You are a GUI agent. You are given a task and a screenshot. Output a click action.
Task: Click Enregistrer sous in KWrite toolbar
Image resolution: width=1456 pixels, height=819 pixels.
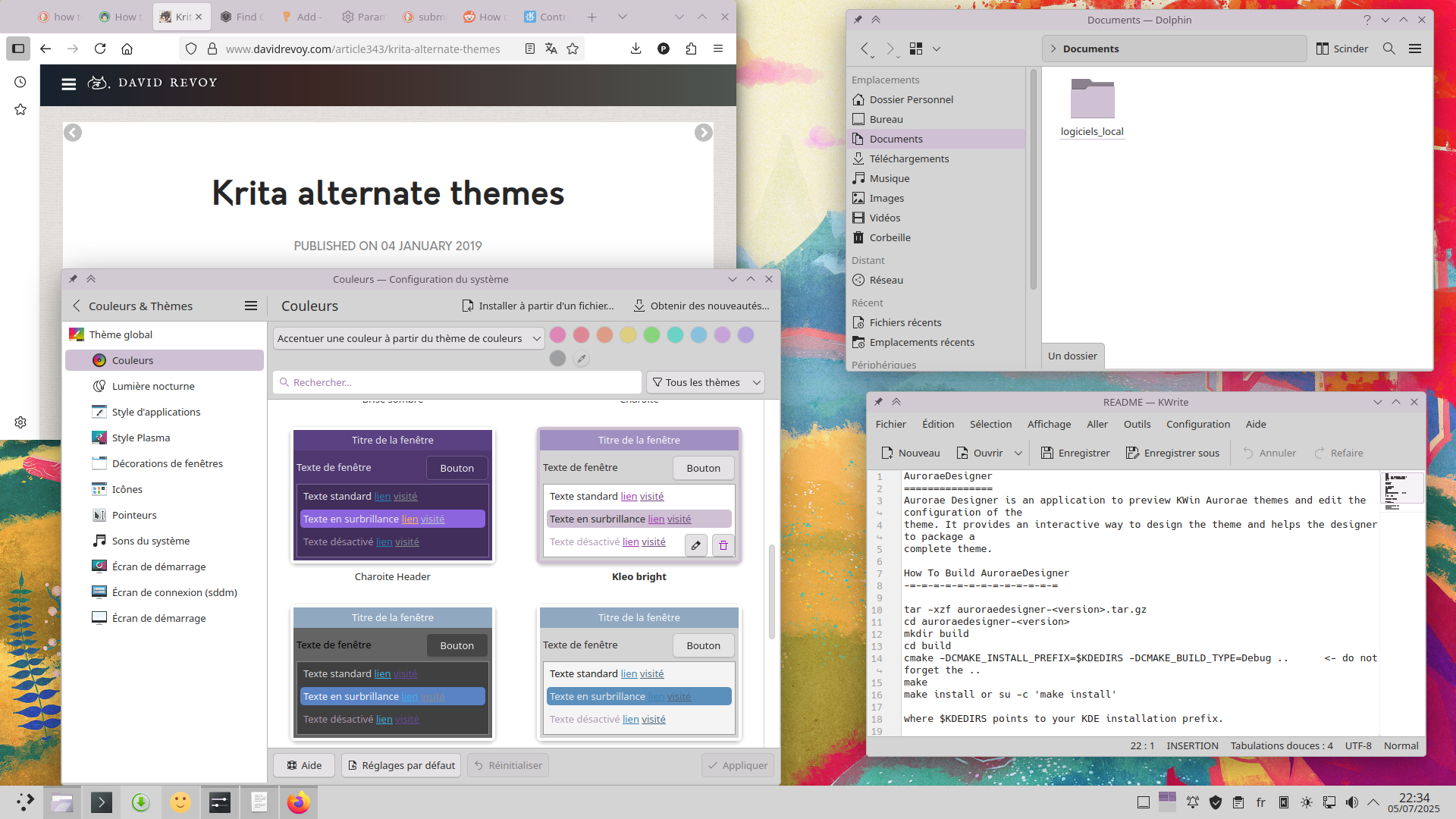click(1172, 453)
